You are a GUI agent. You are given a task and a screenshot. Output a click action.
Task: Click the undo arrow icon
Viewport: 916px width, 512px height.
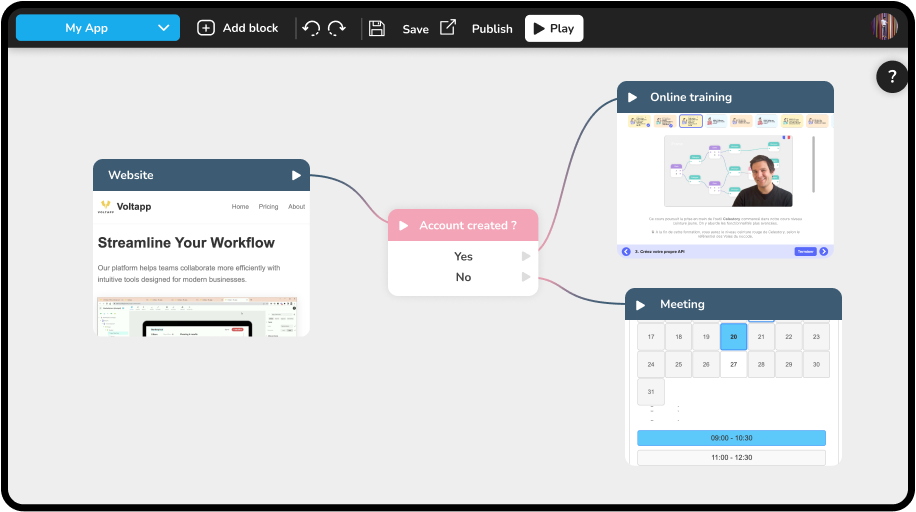311,28
